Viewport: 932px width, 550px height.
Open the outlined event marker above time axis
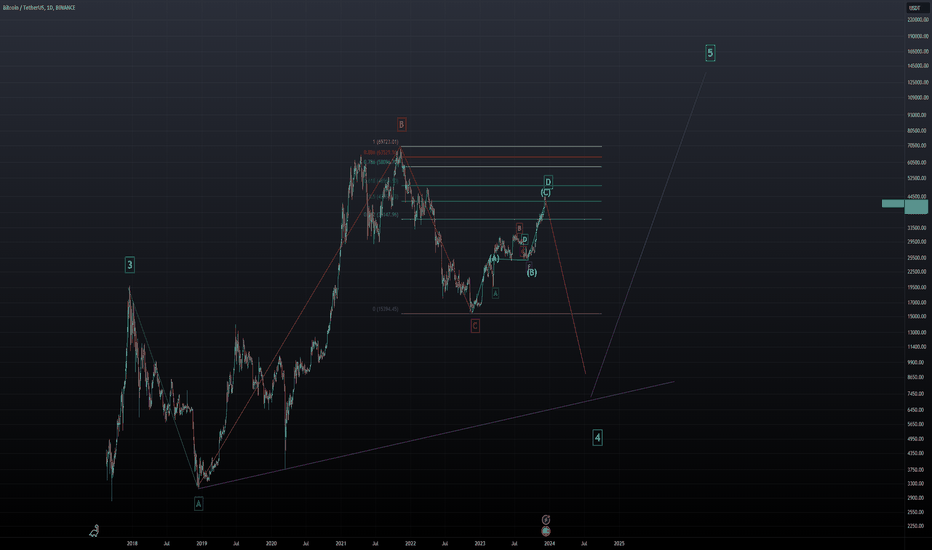(546, 520)
